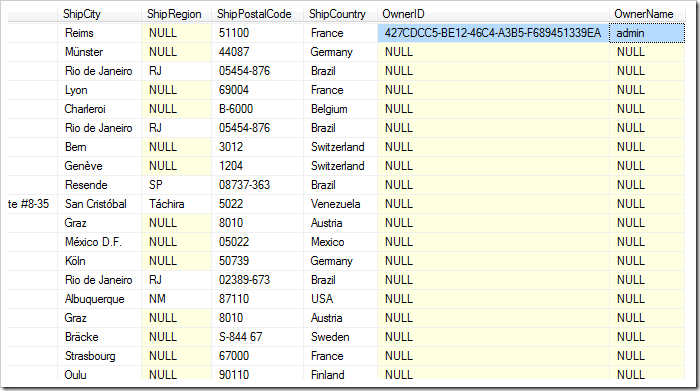Screen dimensions: 700x391
Task: Select the 'Münster' city cell
Action: click(x=99, y=52)
